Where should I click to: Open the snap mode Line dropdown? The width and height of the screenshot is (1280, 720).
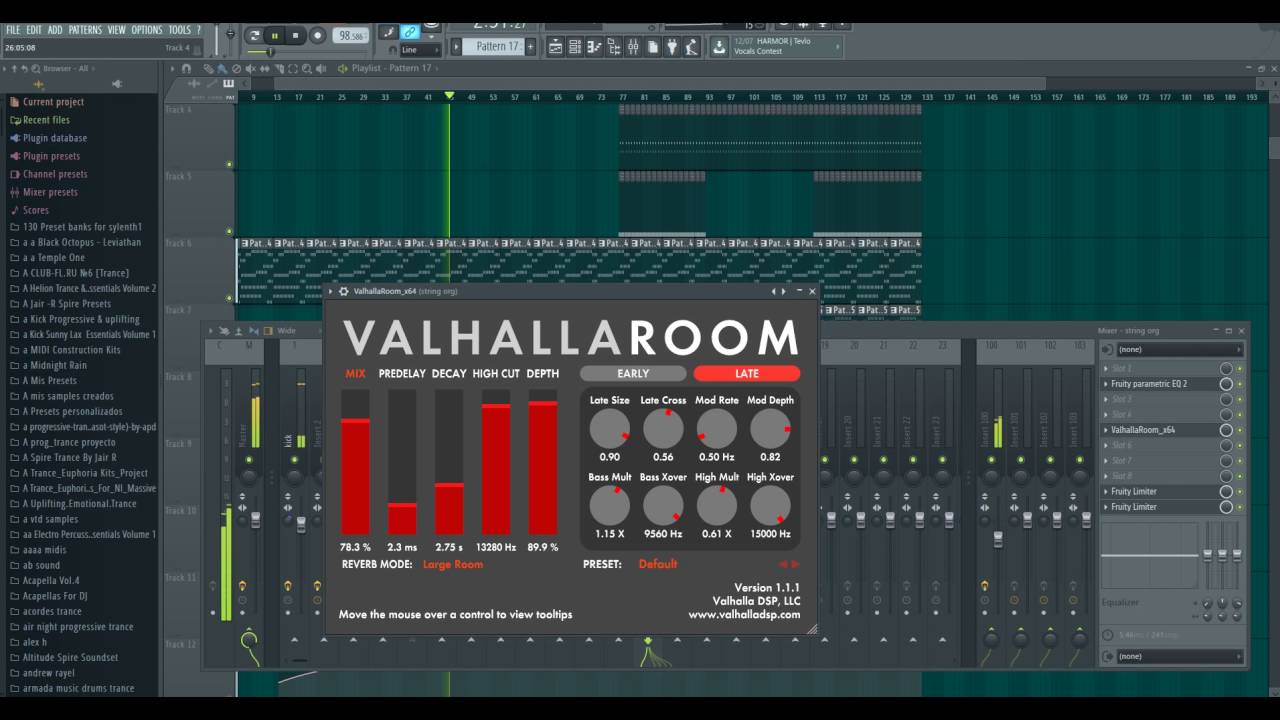pyautogui.click(x=420, y=50)
